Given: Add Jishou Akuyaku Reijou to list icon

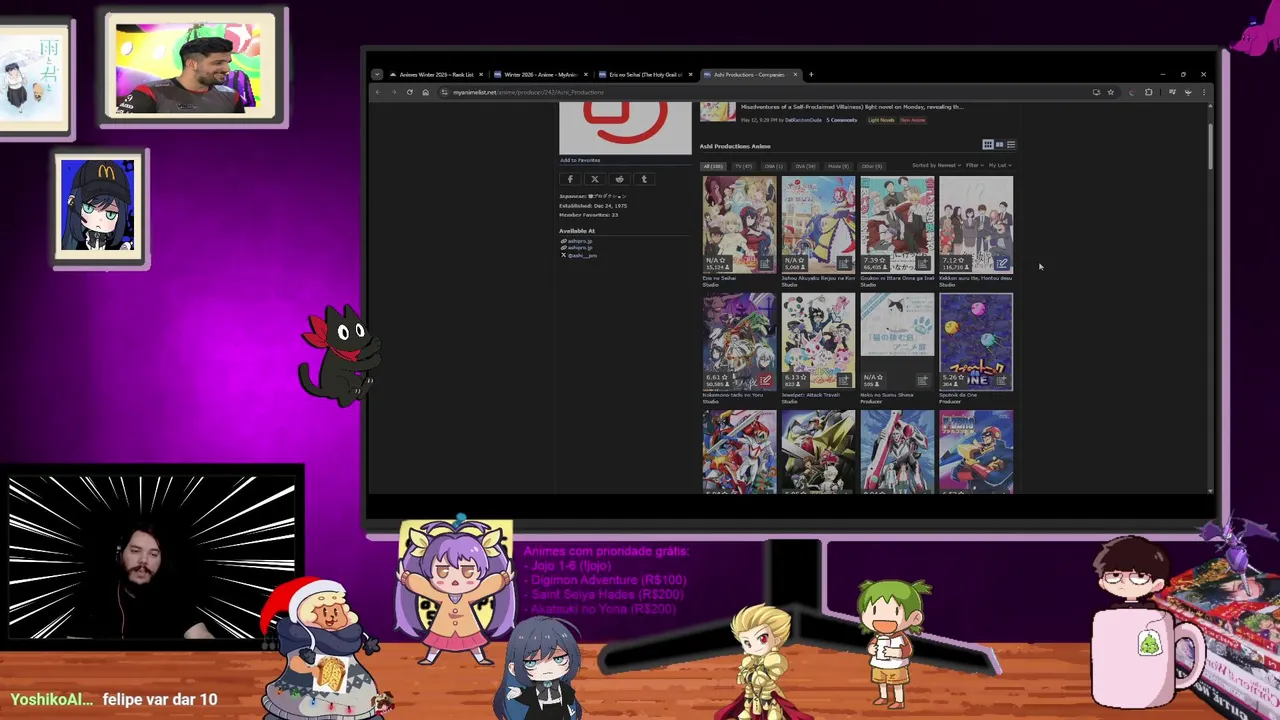Looking at the screenshot, I should click(x=844, y=263).
